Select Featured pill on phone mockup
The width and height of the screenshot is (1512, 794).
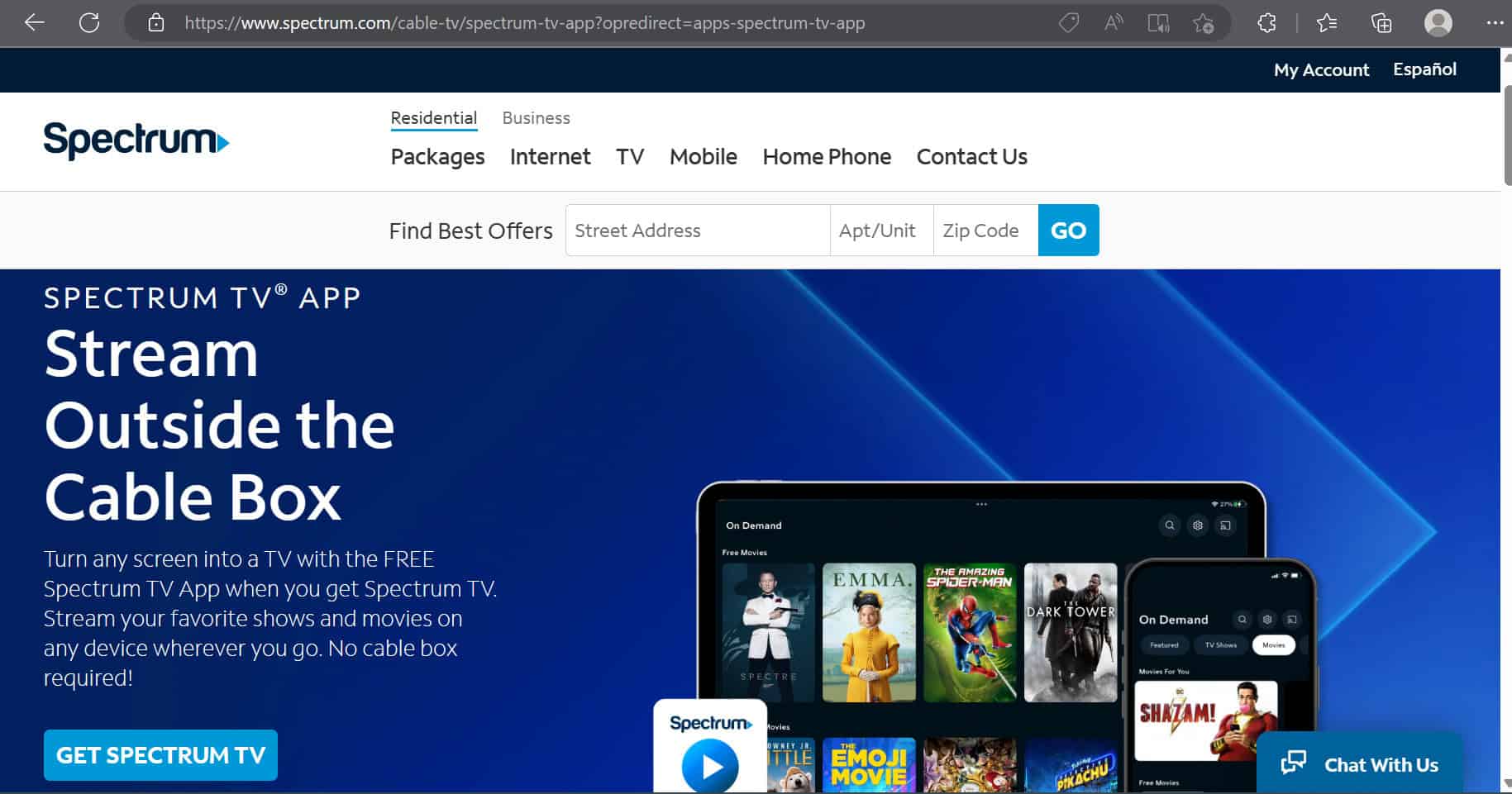click(x=1164, y=645)
